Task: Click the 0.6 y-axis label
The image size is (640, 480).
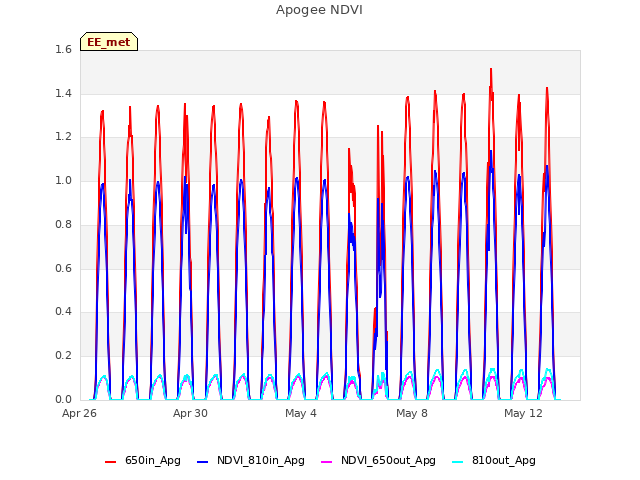Action: tap(63, 268)
